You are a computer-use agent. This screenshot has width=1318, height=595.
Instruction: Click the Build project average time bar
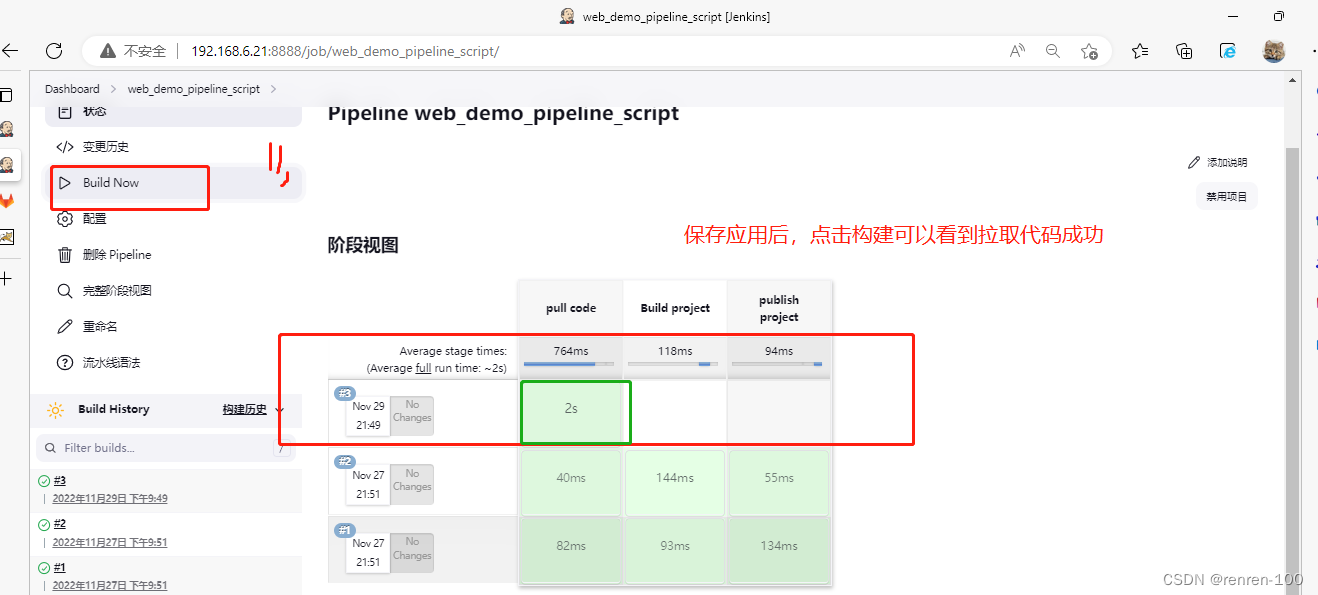675,364
